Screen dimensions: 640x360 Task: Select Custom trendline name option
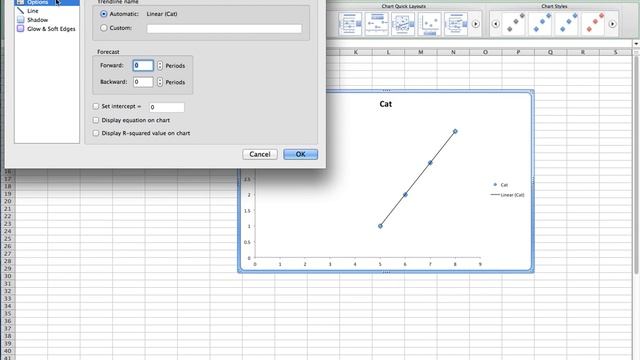[x=104, y=28]
